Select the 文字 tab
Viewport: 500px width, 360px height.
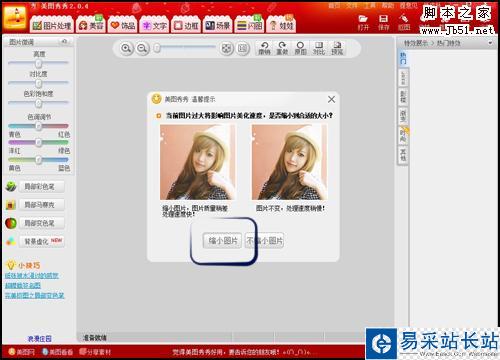[x=154, y=25]
